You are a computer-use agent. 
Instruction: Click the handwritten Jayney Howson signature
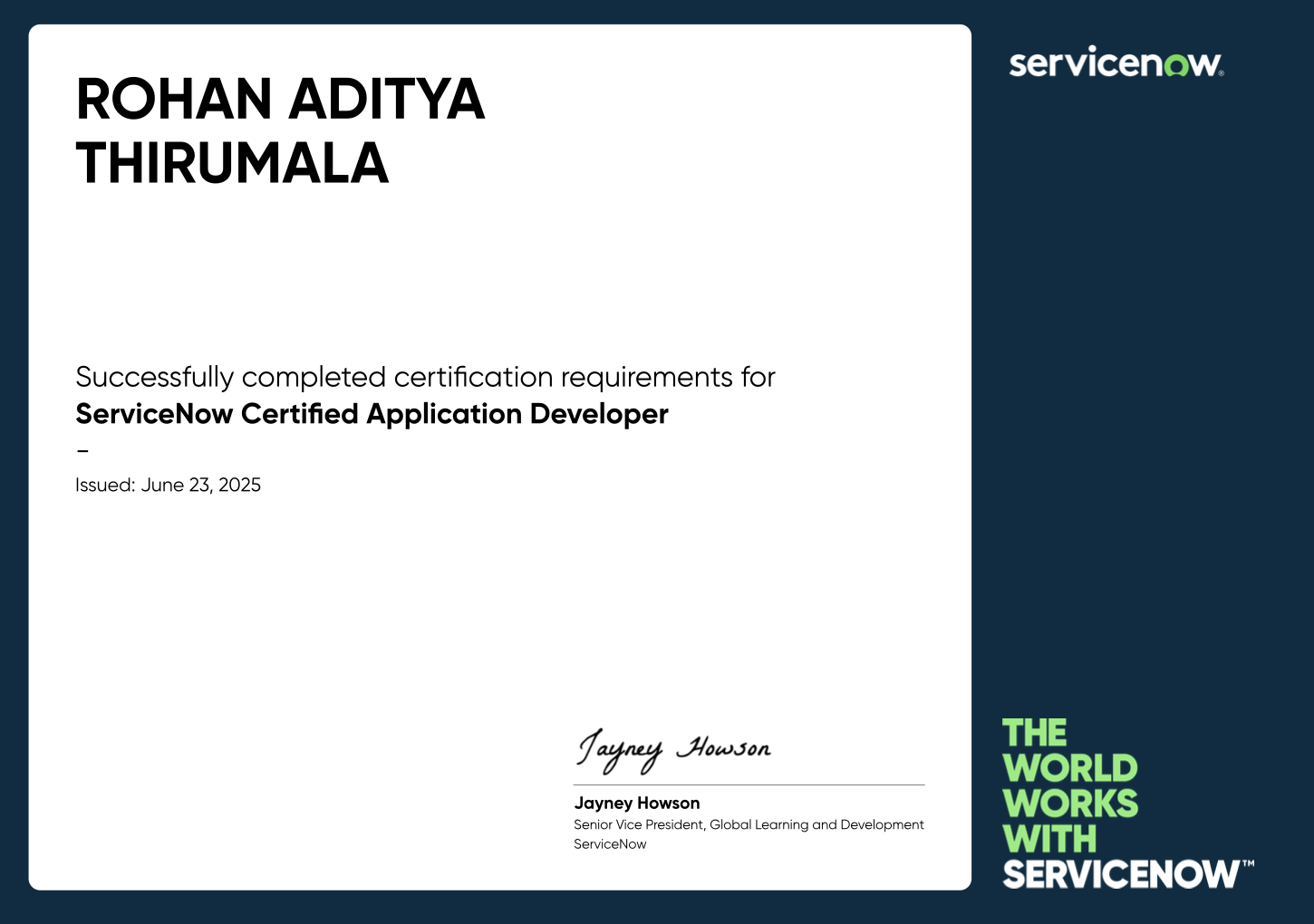(674, 751)
